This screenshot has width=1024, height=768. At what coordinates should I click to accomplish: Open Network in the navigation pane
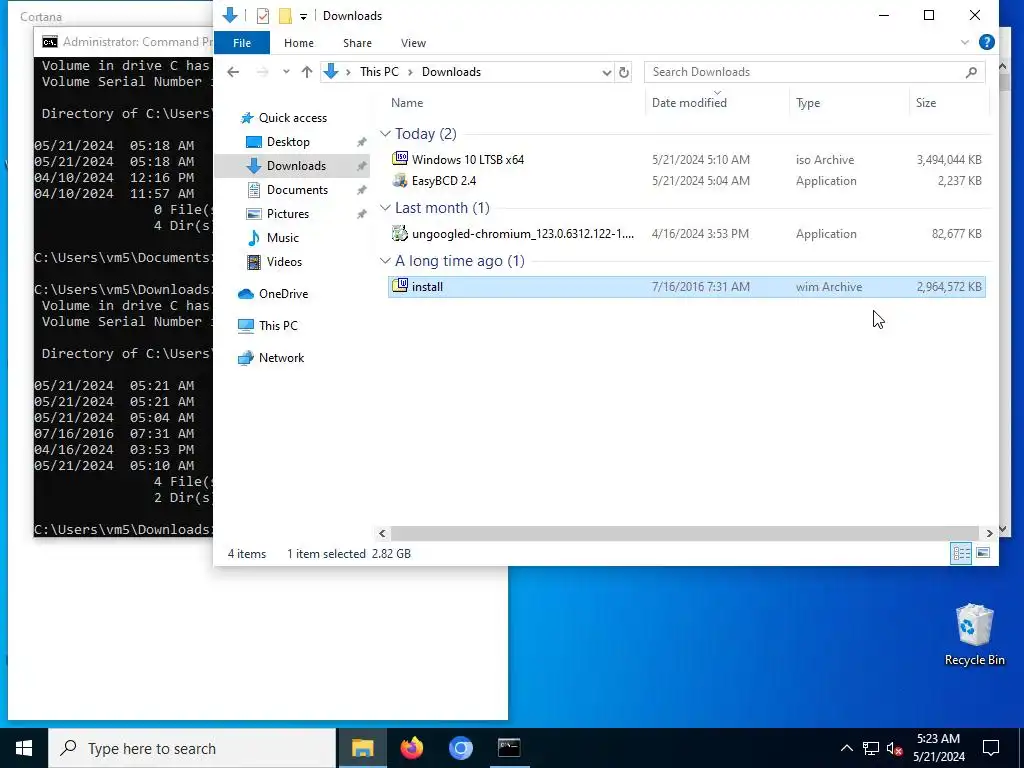281,358
